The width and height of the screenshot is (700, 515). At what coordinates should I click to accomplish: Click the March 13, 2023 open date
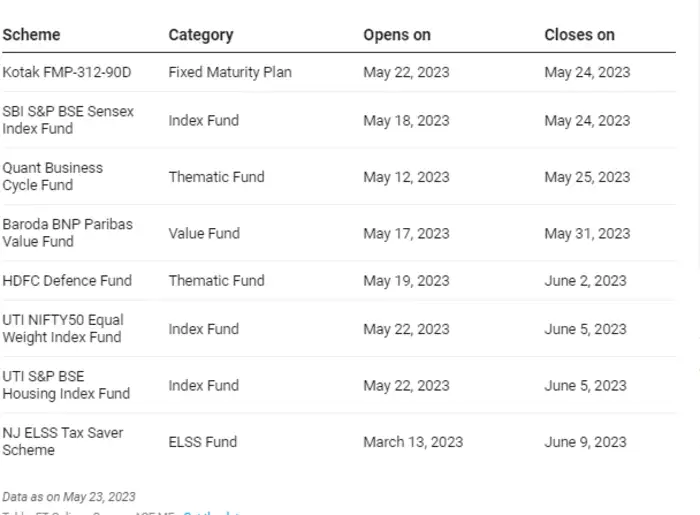413,442
